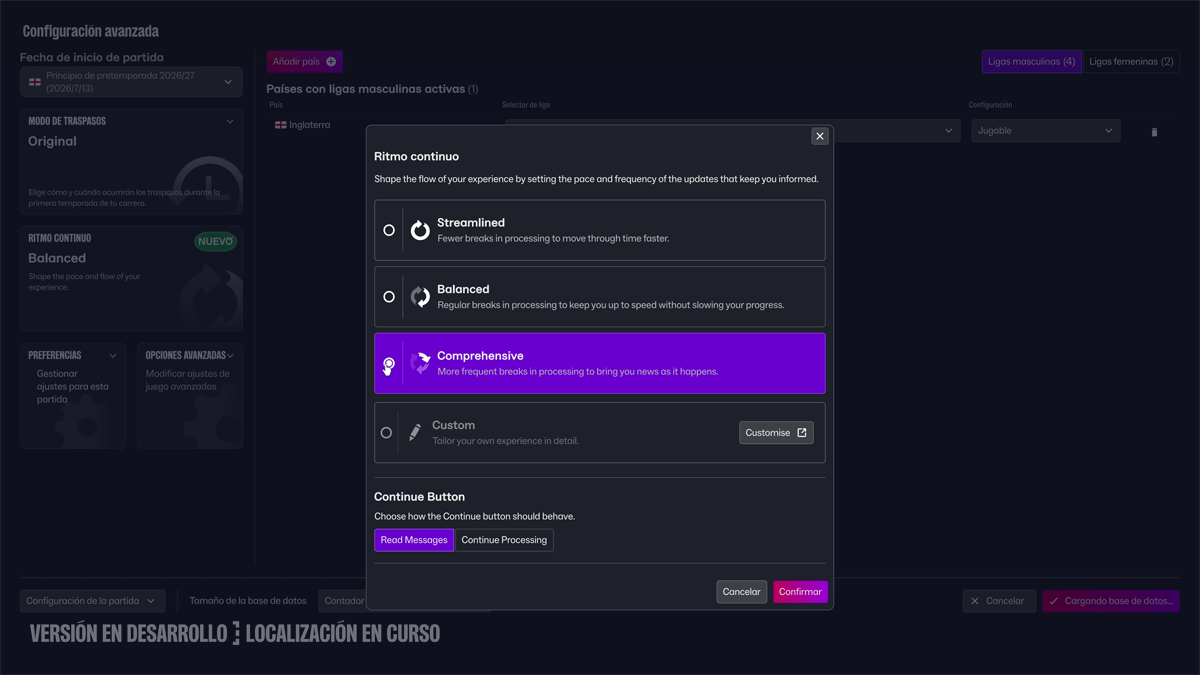The width and height of the screenshot is (1200, 675).
Task: Close the Ritmo continuo dialog
Action: click(x=820, y=136)
